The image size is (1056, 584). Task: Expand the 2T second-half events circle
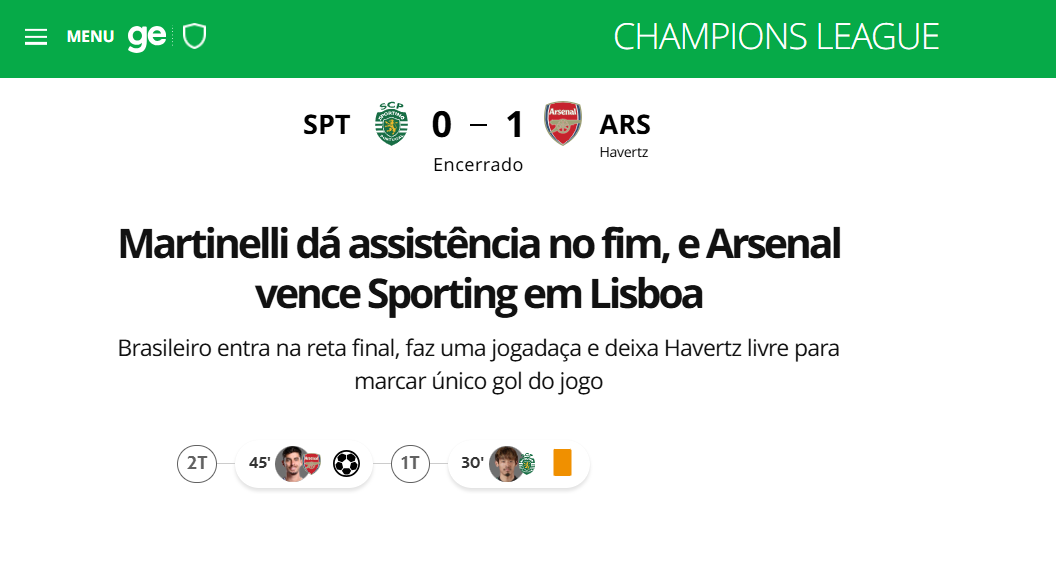tap(197, 463)
